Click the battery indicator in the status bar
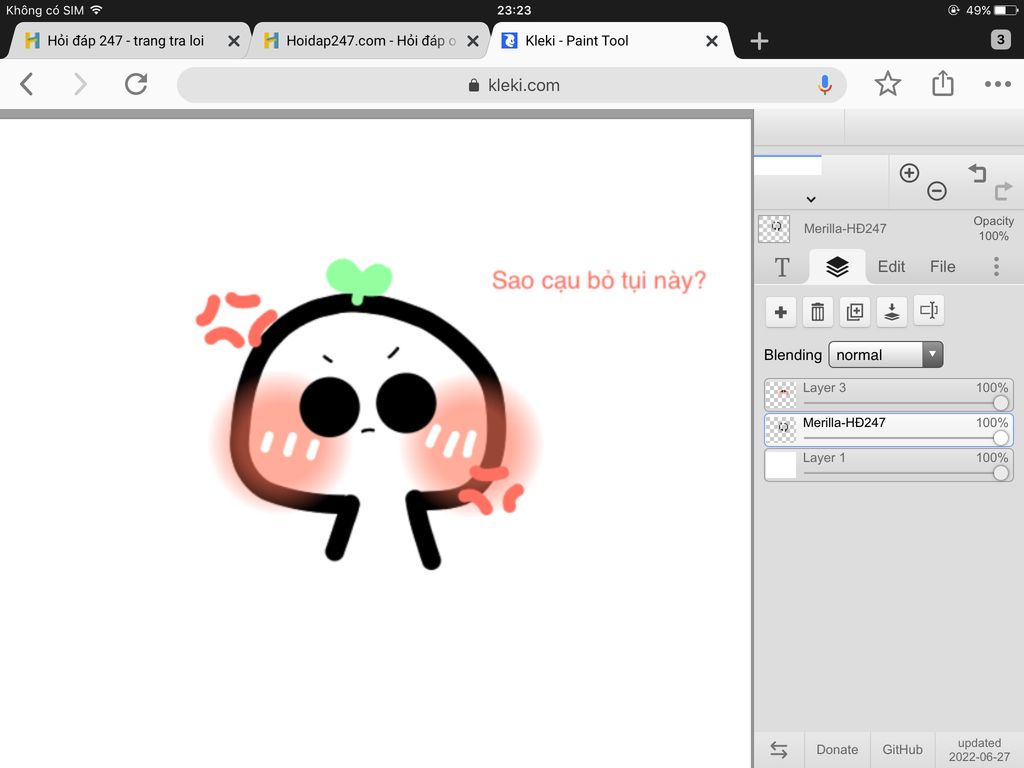 coord(1006,10)
